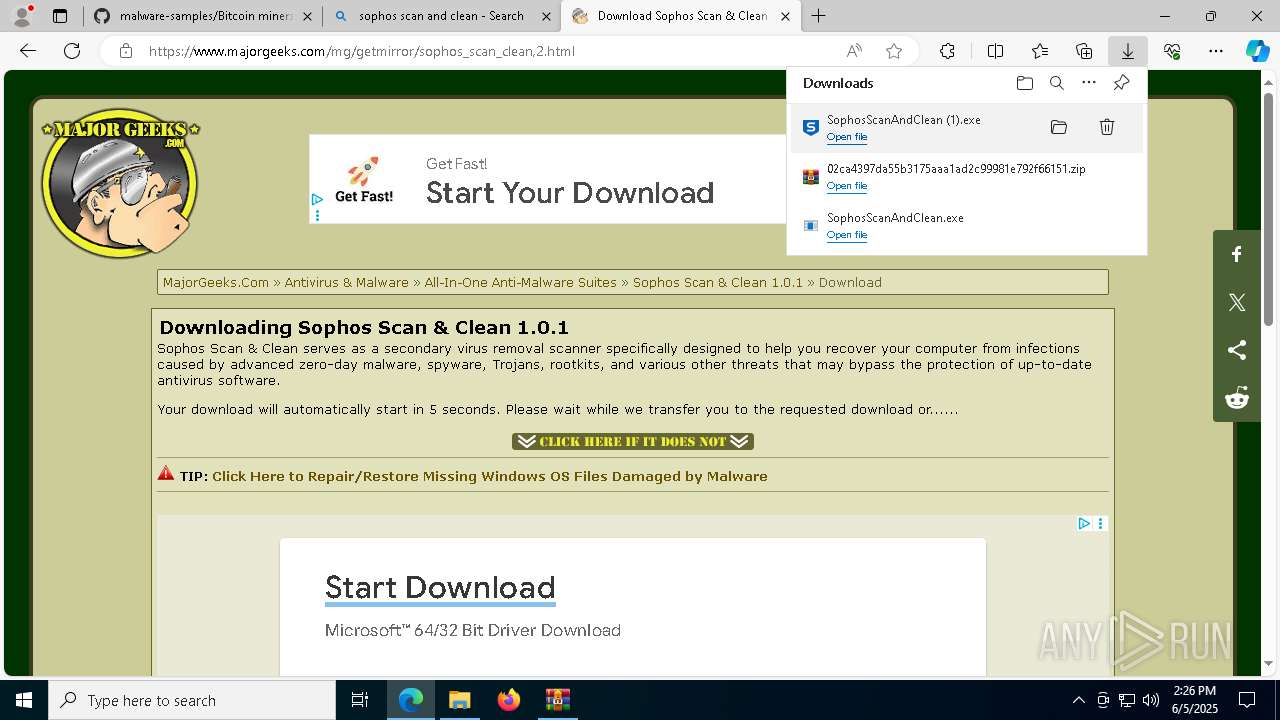This screenshot has height=720, width=1280.
Task: Open the Windows Start menu
Action: 24,700
